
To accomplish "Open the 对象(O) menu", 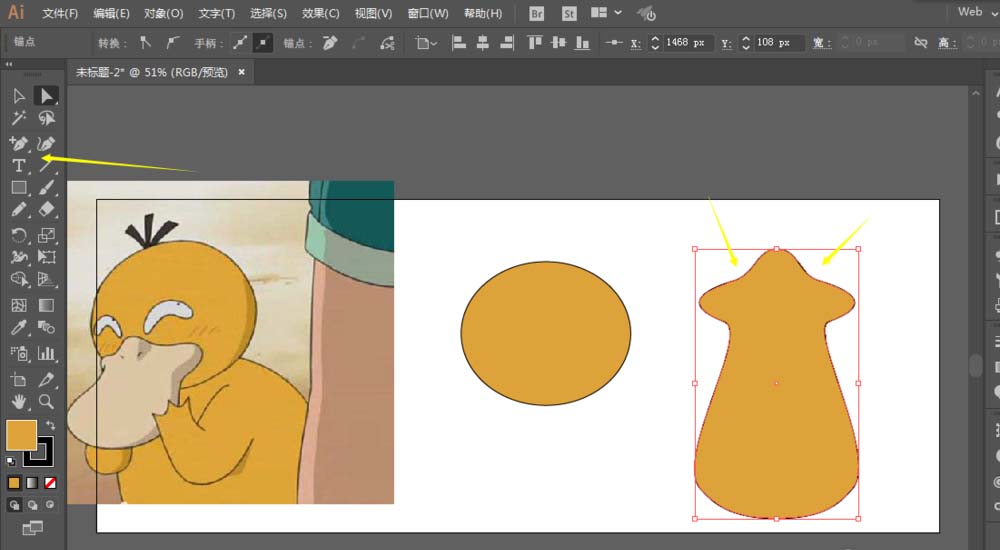I will [x=163, y=13].
